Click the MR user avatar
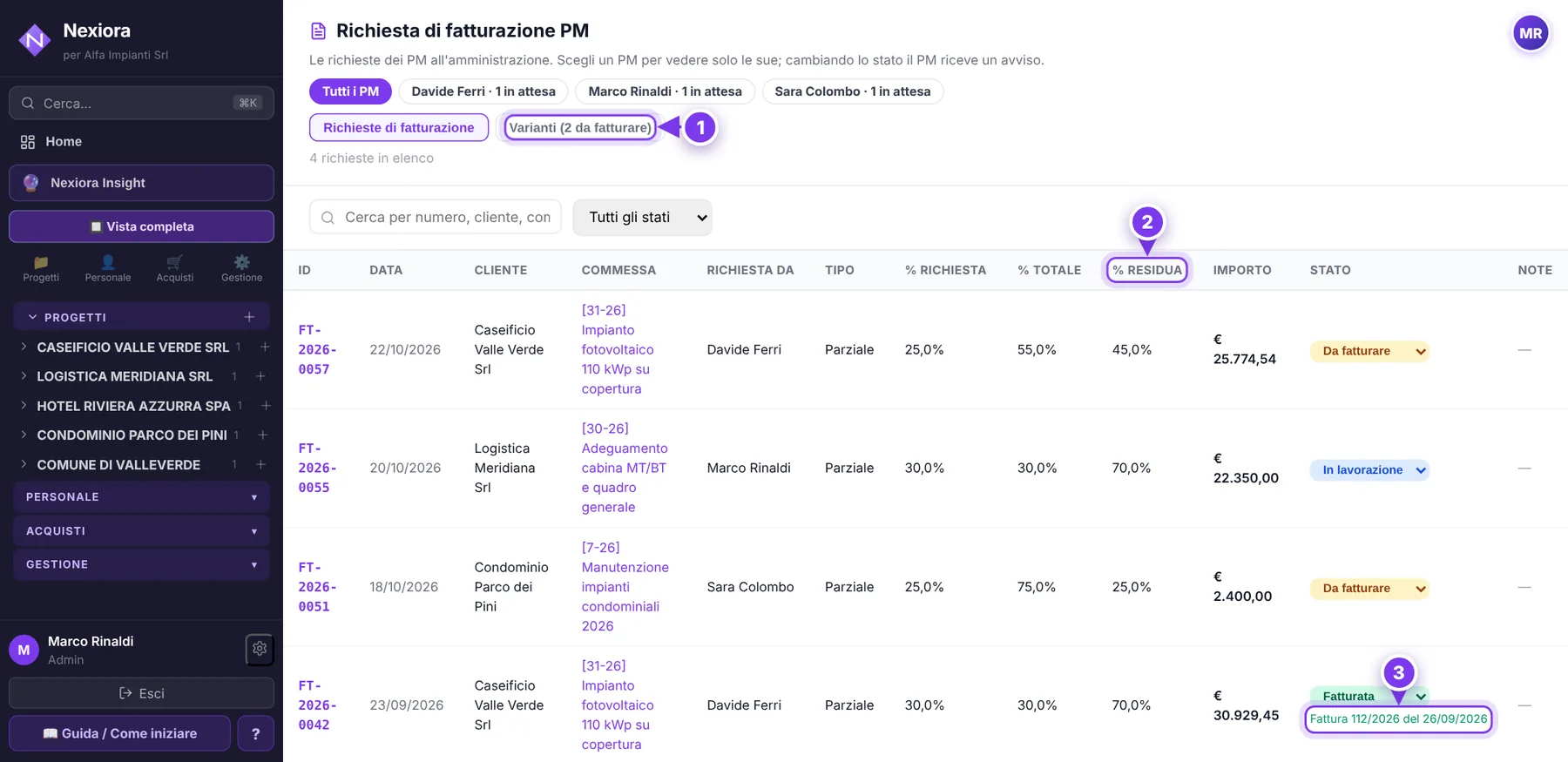Viewport: 1568px width, 762px height. (x=1531, y=34)
